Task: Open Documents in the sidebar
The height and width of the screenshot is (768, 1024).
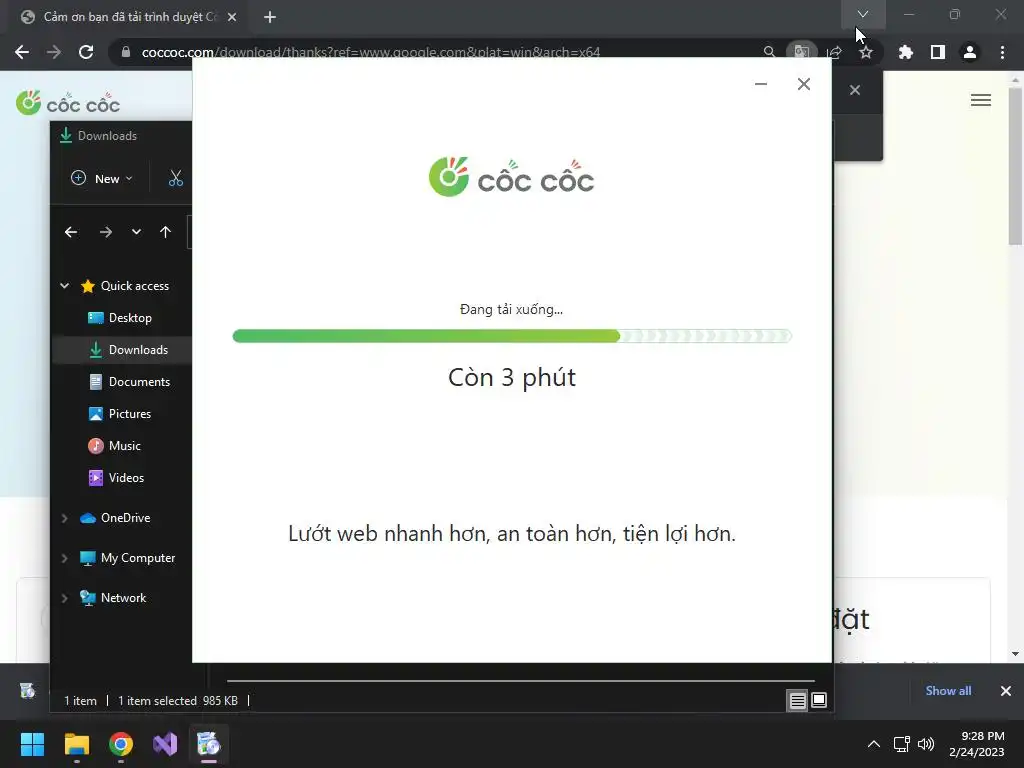Action: pyautogui.click(x=139, y=381)
